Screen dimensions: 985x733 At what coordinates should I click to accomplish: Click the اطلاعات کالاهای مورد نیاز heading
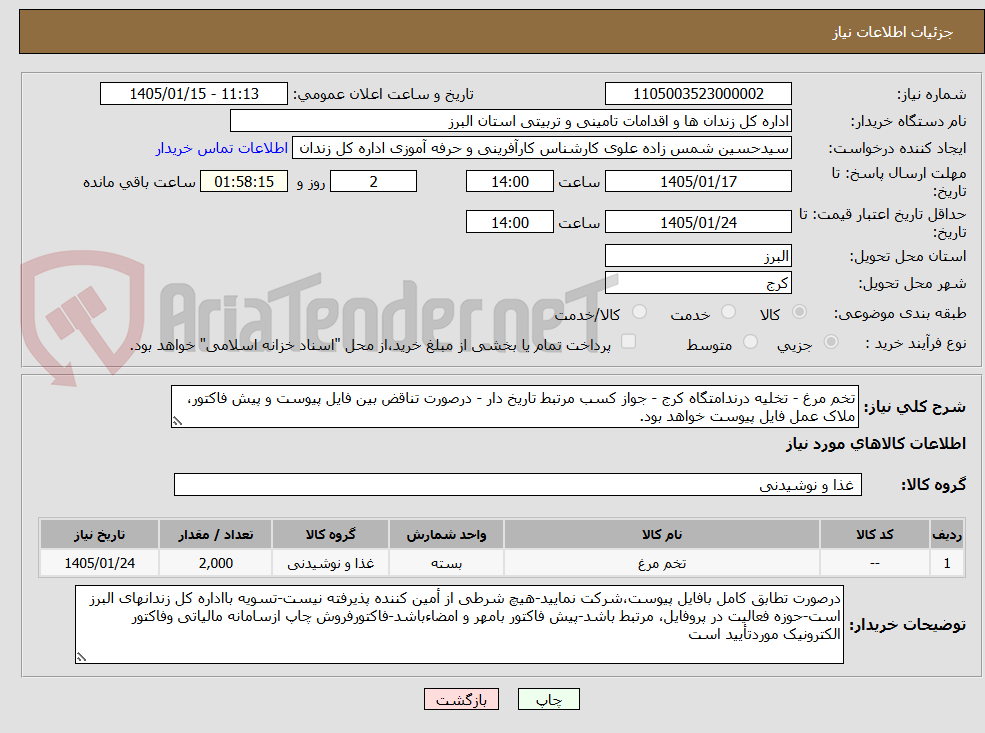pyautogui.click(x=876, y=444)
